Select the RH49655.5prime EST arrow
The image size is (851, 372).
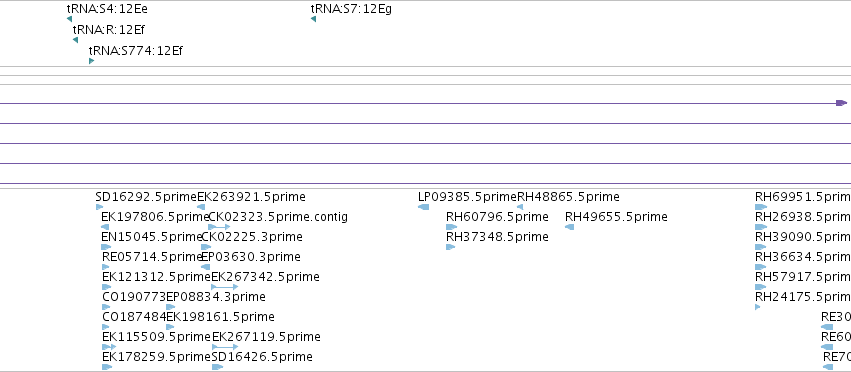click(x=569, y=227)
